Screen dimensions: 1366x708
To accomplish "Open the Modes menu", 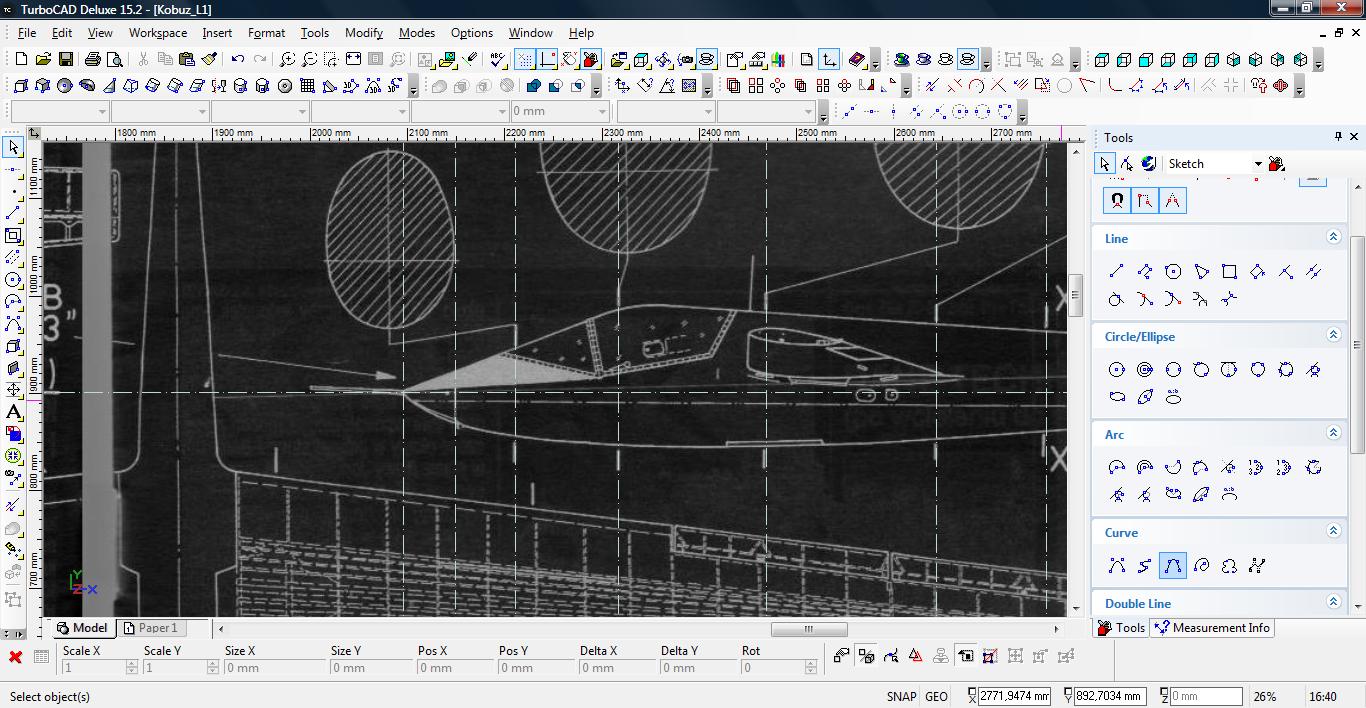I will point(416,32).
